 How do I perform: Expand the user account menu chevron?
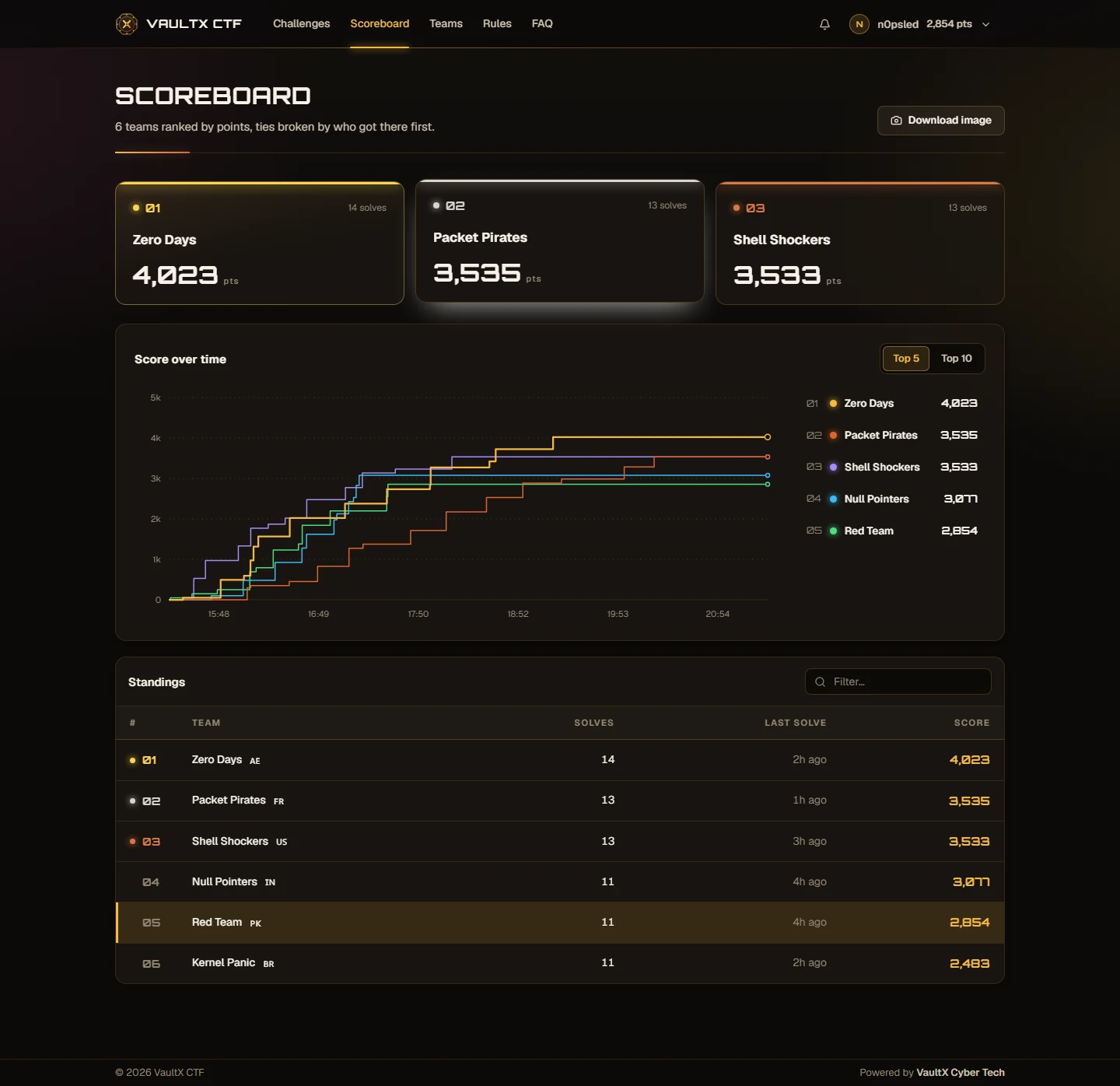click(985, 24)
